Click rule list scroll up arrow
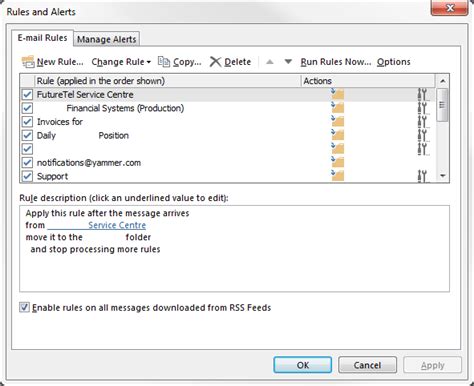This screenshot has width=474, height=386. pos(443,81)
